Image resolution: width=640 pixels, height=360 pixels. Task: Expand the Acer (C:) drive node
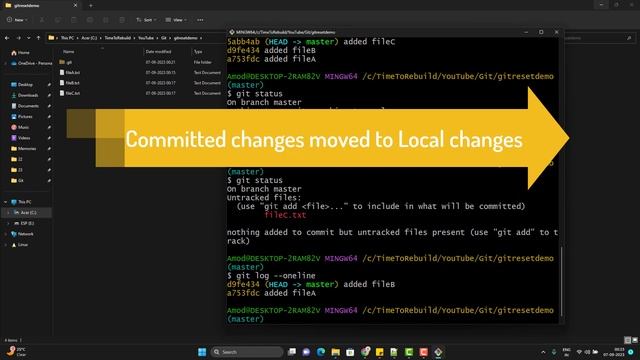coord(8,213)
